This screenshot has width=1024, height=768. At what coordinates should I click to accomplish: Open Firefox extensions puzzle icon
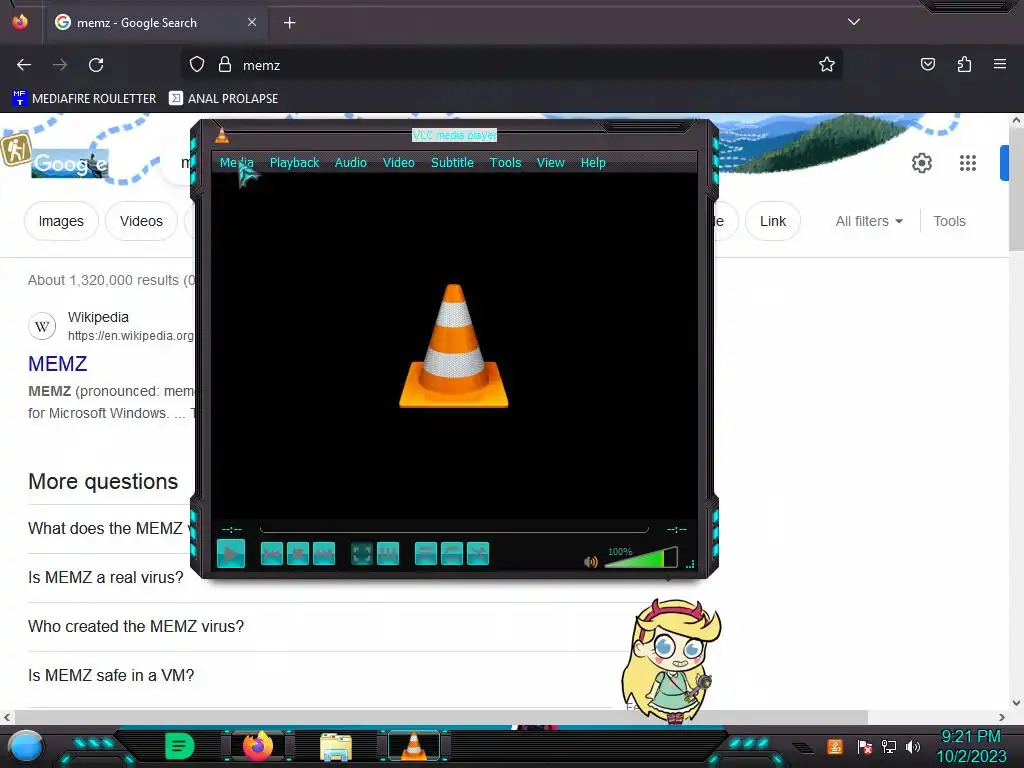click(x=964, y=65)
